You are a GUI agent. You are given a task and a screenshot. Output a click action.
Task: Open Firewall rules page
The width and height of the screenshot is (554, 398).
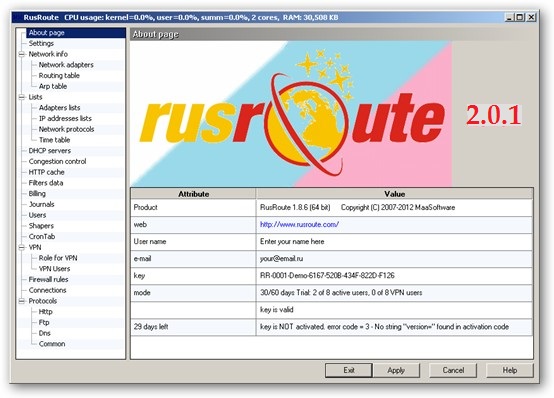click(x=48, y=280)
